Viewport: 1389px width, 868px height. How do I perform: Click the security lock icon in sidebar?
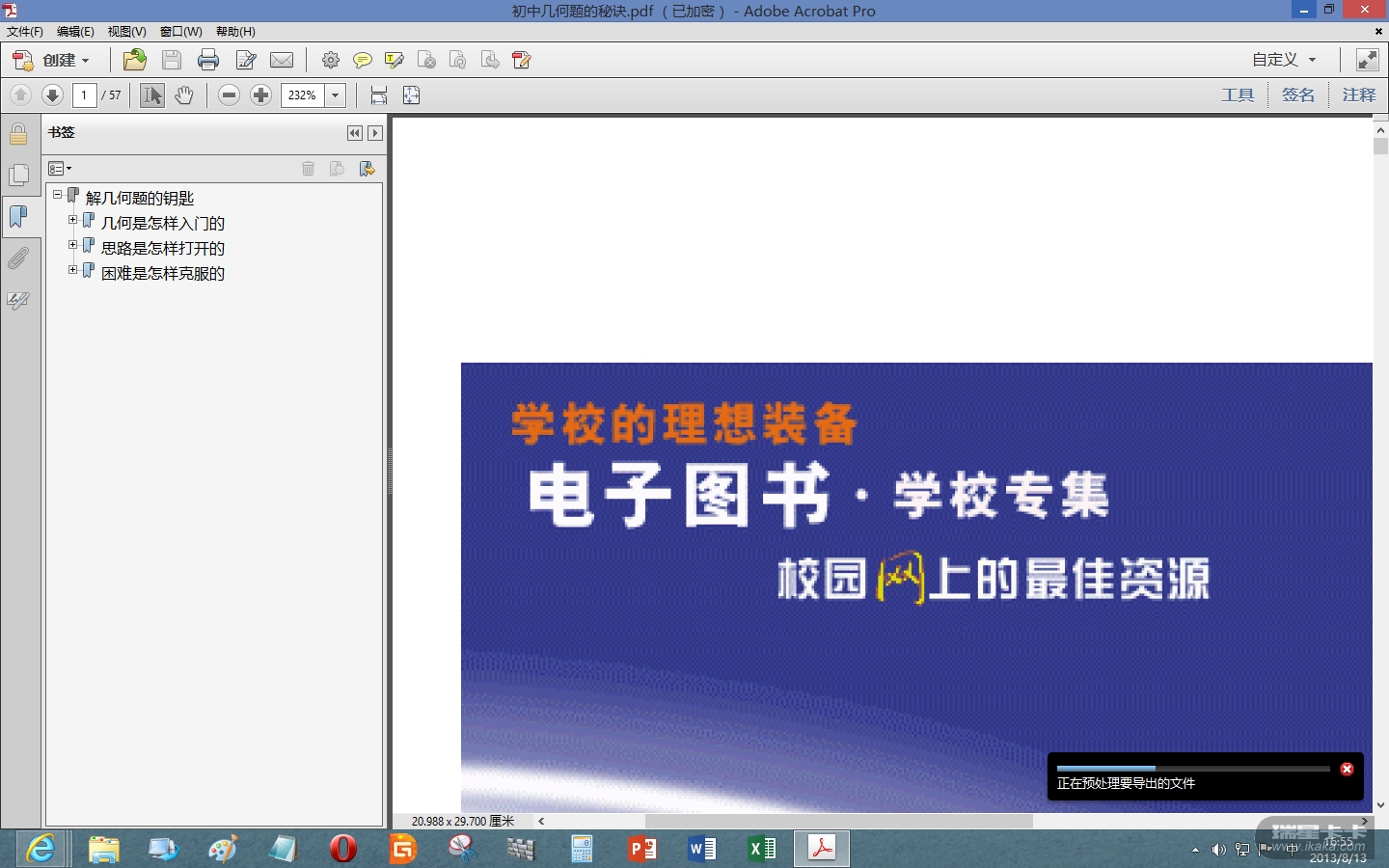tap(18, 133)
